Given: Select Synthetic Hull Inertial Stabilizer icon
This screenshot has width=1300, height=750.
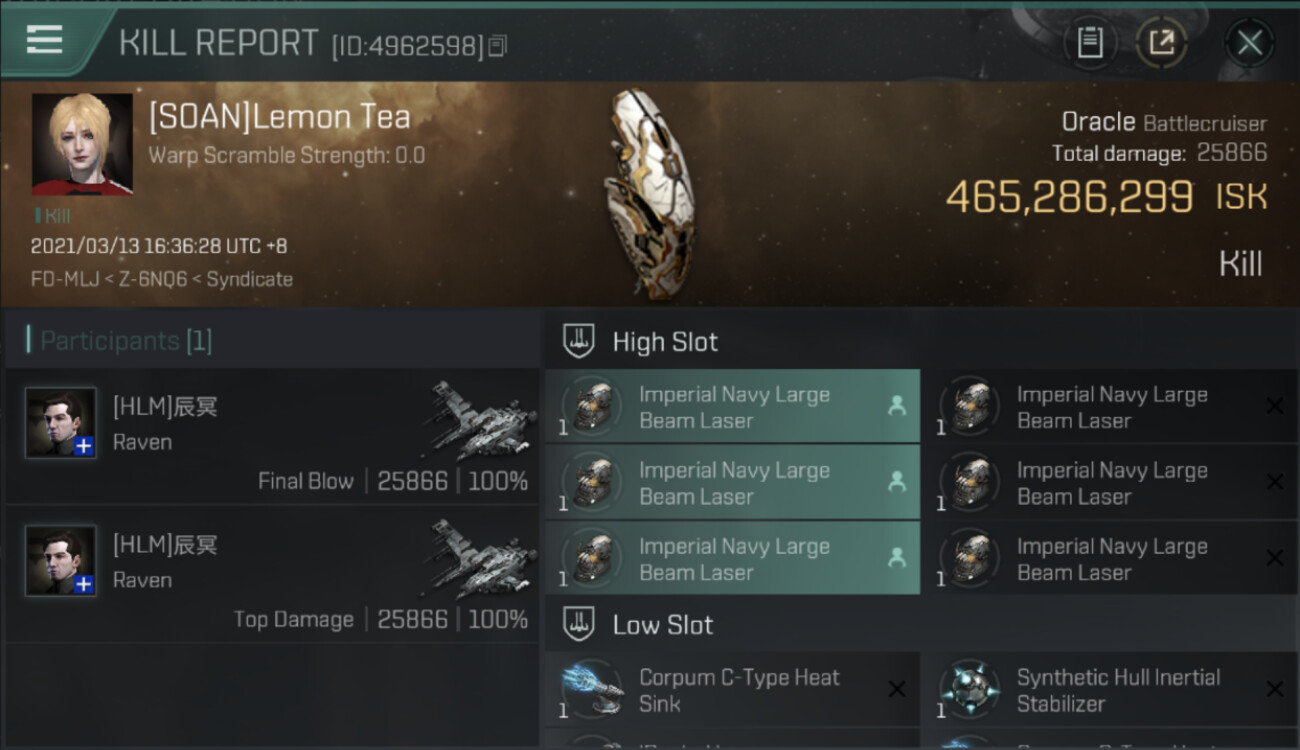Looking at the screenshot, I should (970, 689).
